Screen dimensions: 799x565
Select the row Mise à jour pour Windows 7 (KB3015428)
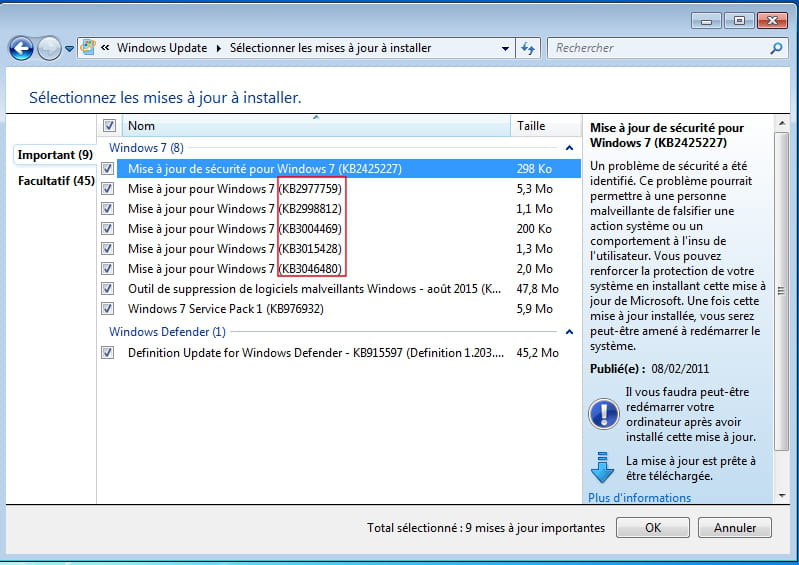(349, 248)
